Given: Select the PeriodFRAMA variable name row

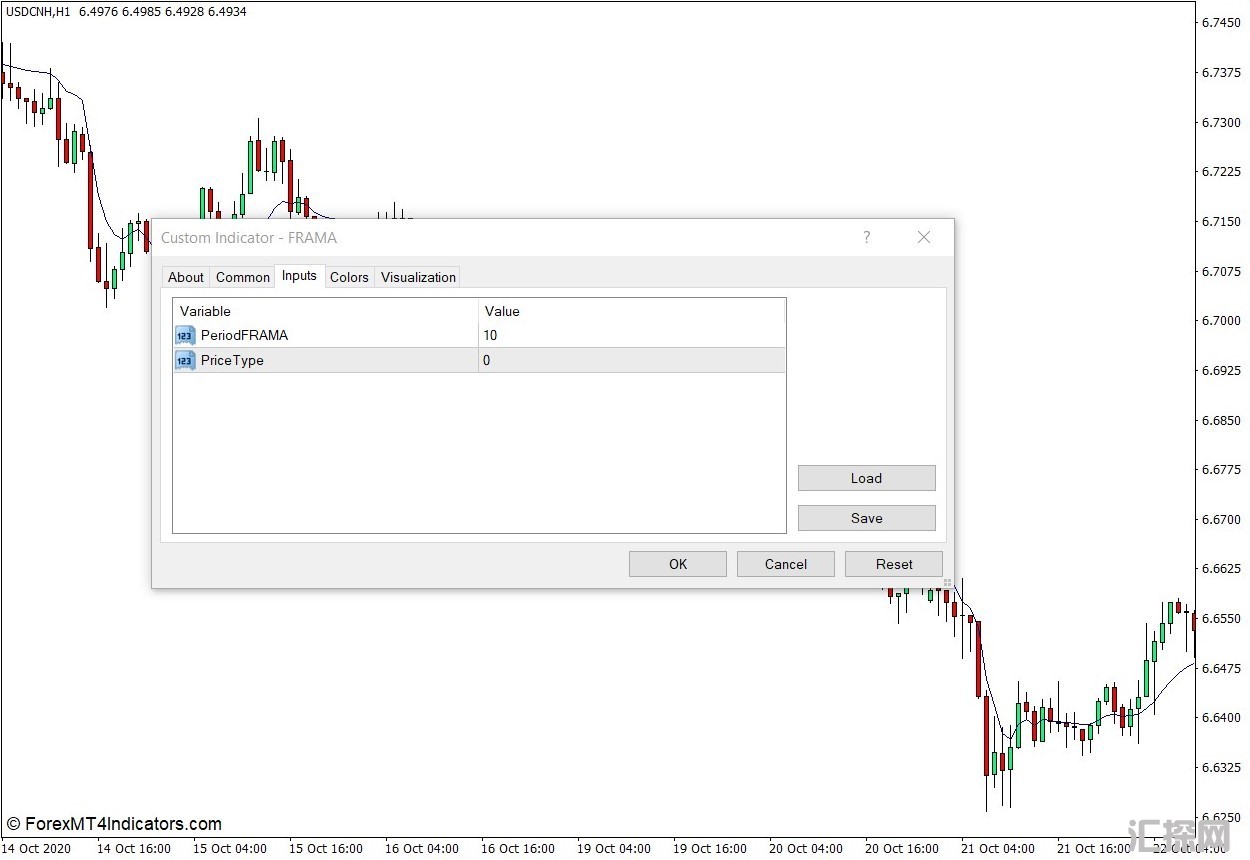Looking at the screenshot, I should [x=244, y=335].
